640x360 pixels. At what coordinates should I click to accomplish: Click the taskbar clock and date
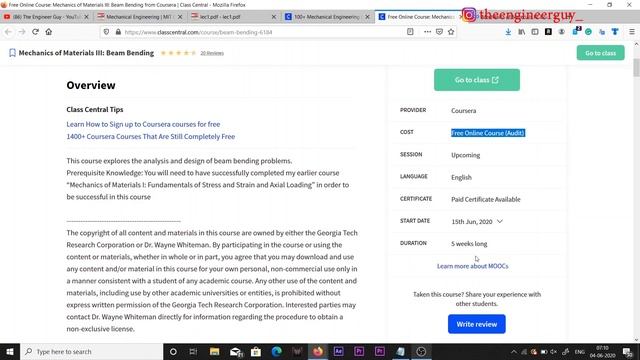(602, 352)
